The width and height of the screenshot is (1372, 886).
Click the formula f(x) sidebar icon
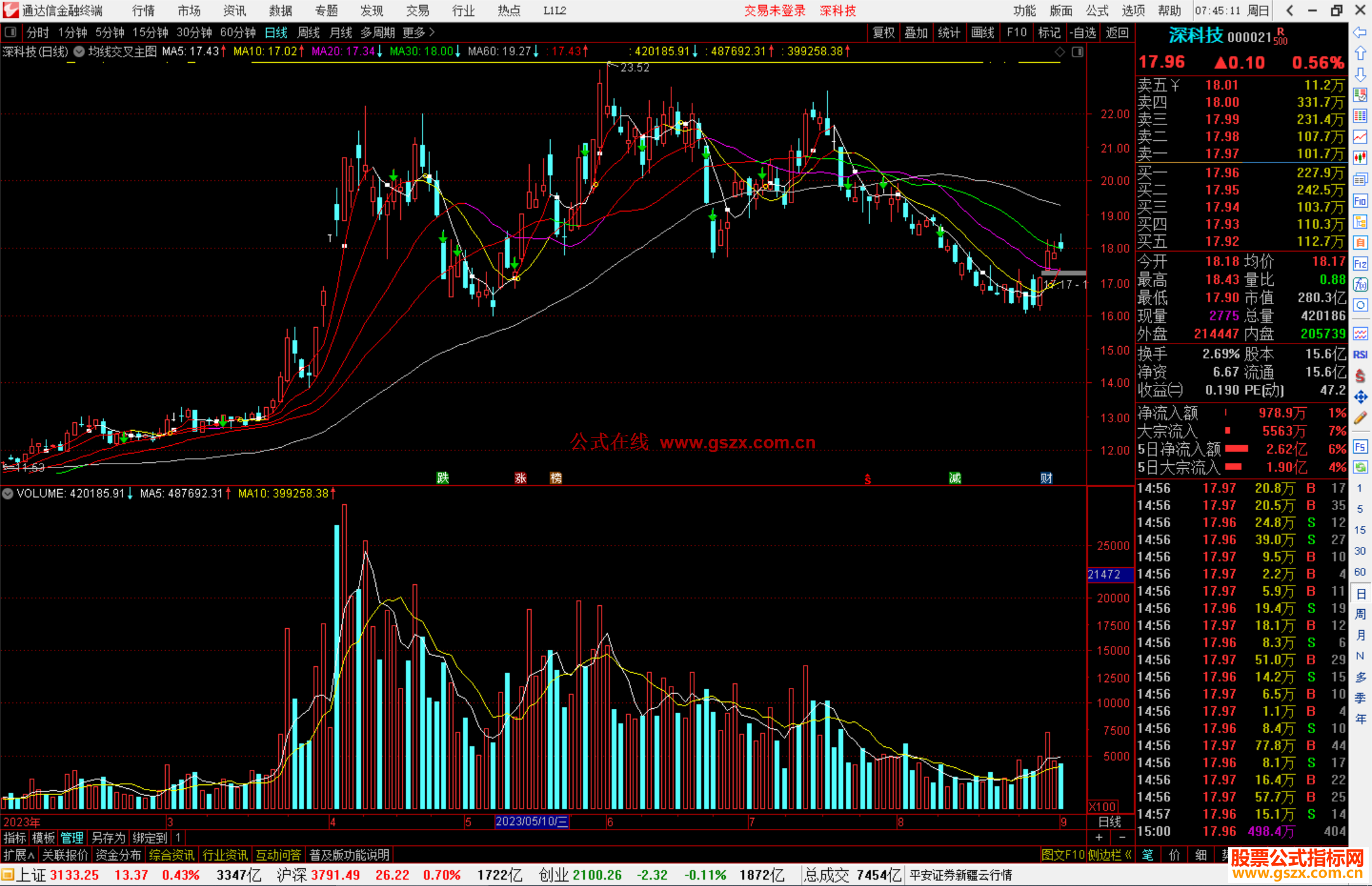tap(1360, 285)
